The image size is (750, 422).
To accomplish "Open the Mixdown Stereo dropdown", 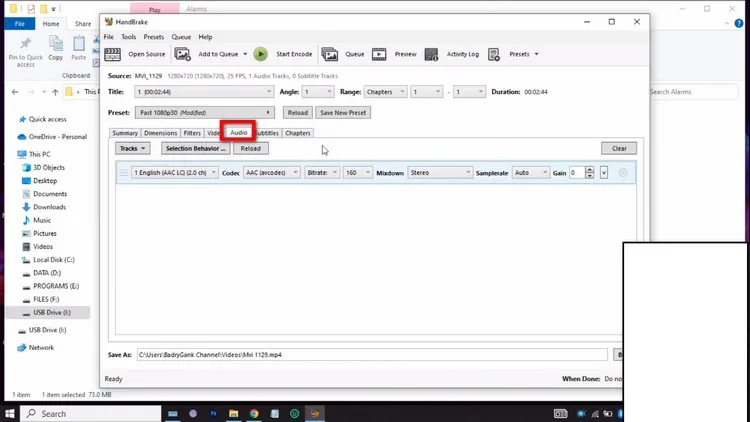I will click(x=440, y=173).
